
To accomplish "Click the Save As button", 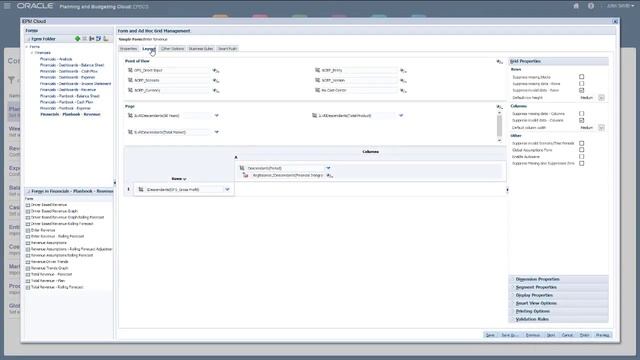I will point(509,335).
